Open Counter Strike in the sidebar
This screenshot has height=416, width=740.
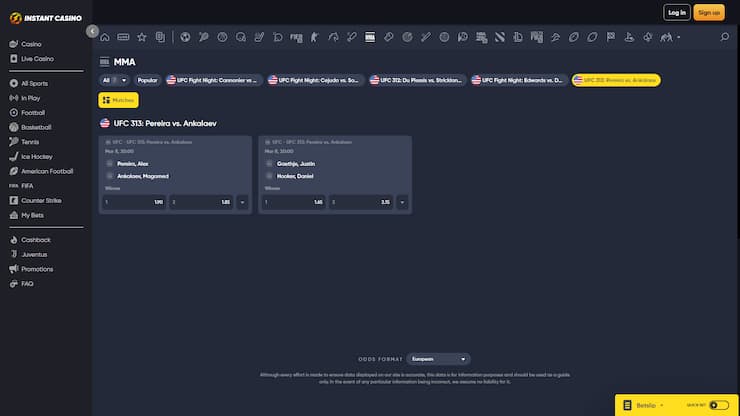42,200
